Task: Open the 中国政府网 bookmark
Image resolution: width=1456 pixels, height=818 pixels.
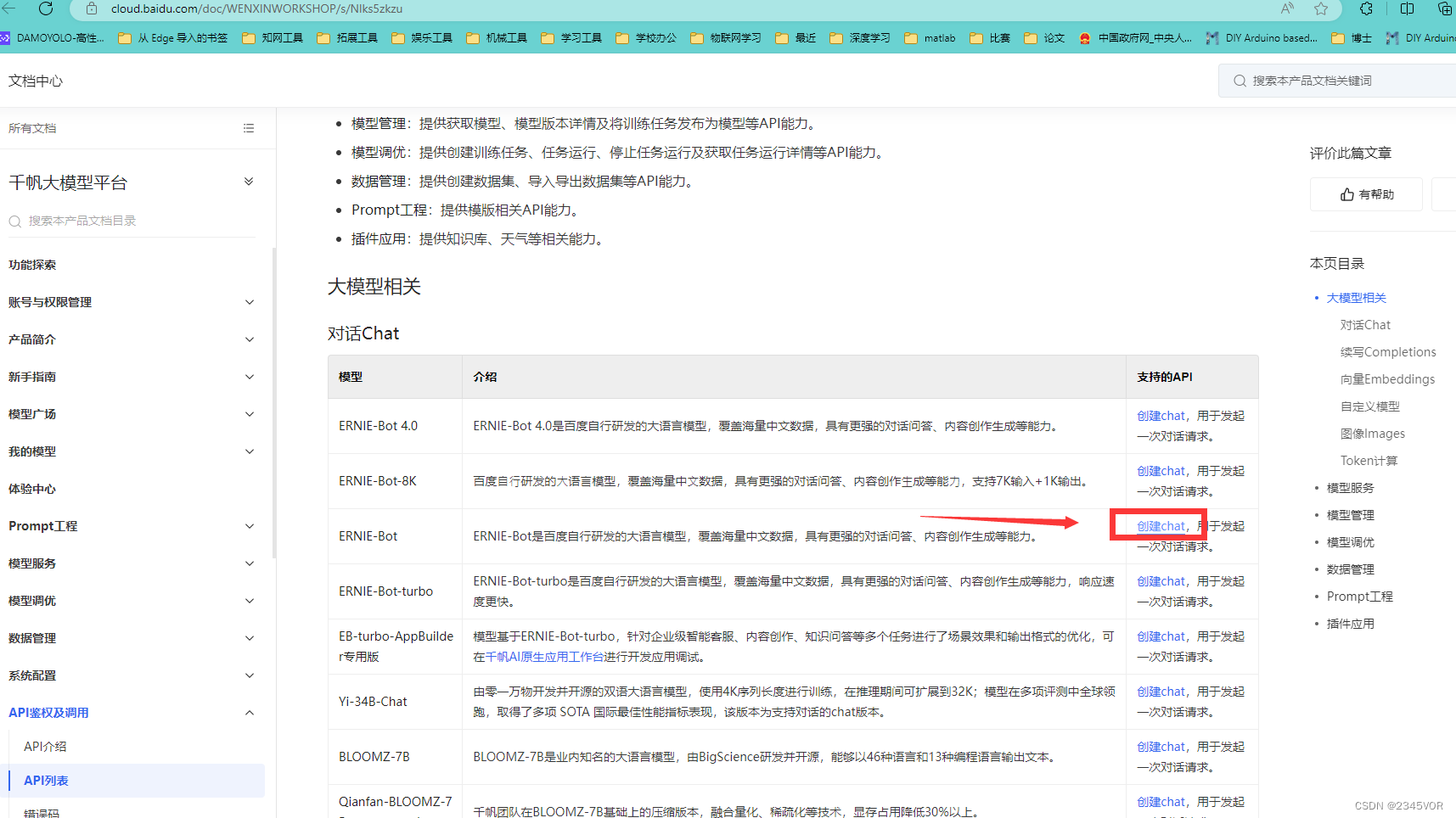Action: (1134, 38)
